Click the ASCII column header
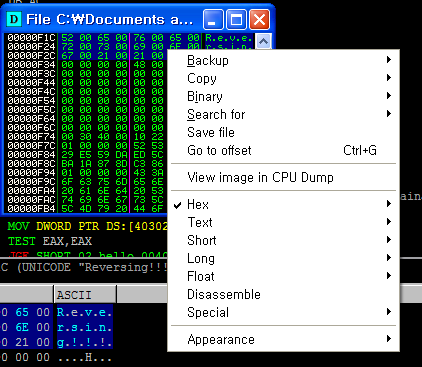The width and height of the screenshot is (422, 367). [85, 295]
